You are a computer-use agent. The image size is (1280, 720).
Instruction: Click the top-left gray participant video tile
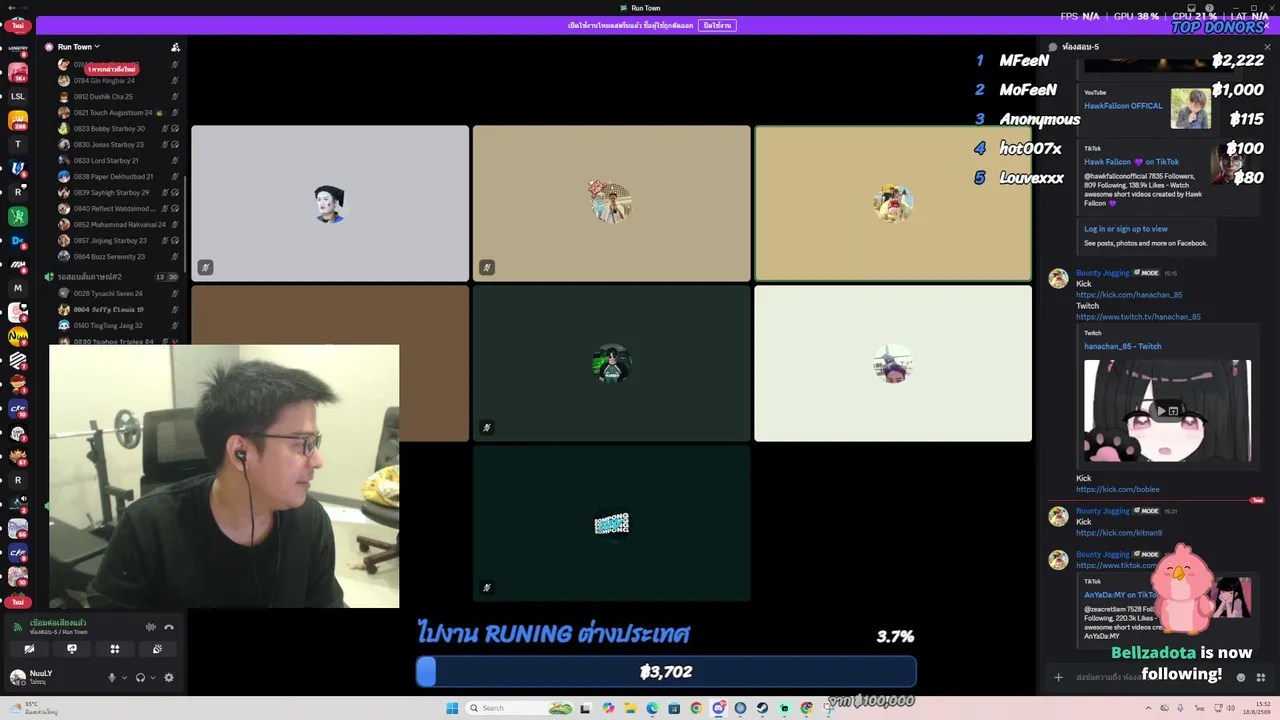click(330, 203)
